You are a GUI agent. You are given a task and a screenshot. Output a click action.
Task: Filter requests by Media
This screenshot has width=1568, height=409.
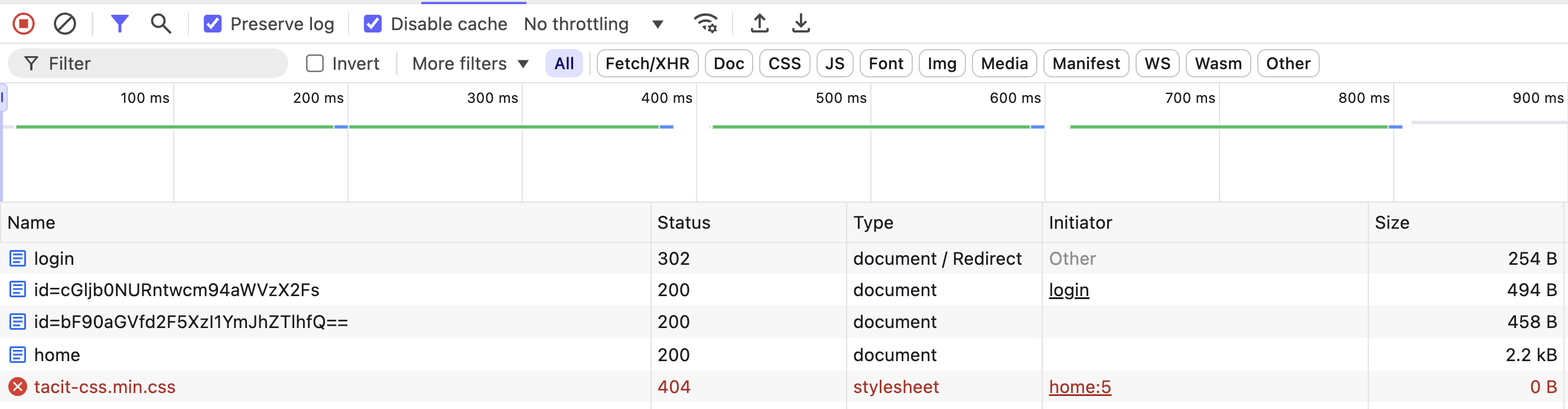pos(1004,63)
